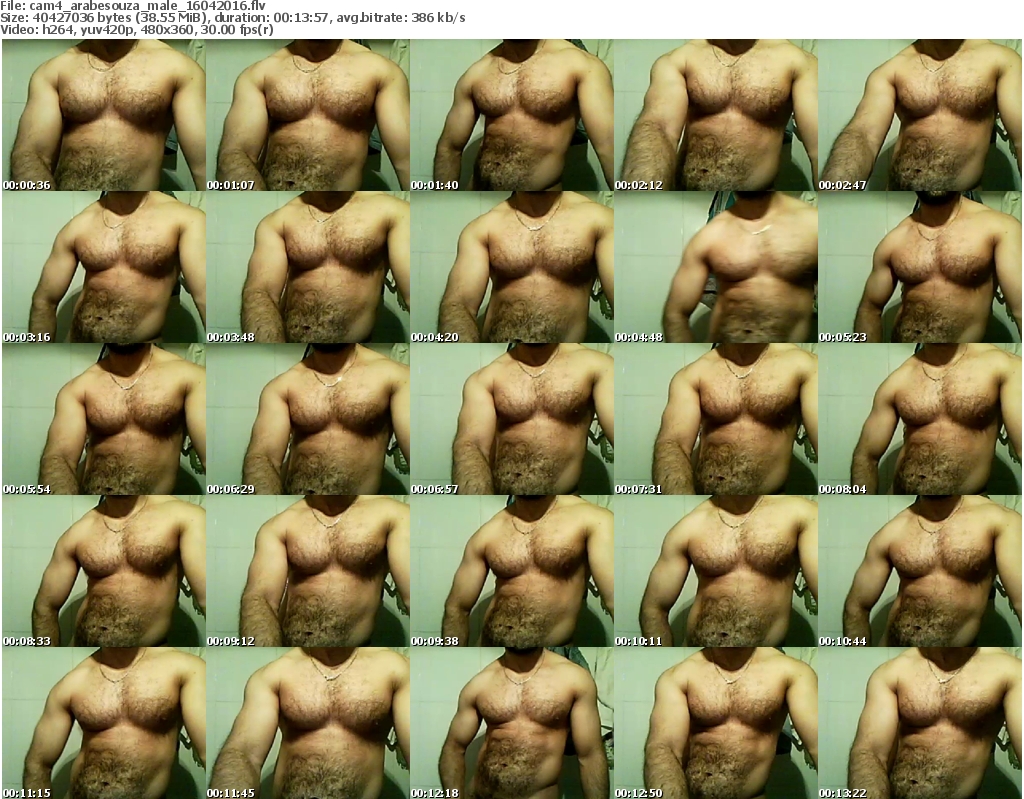Image resolution: width=1024 pixels, height=799 pixels.
Task: Select the thumbnail timestamped 00:08:04
Action: 920,419
